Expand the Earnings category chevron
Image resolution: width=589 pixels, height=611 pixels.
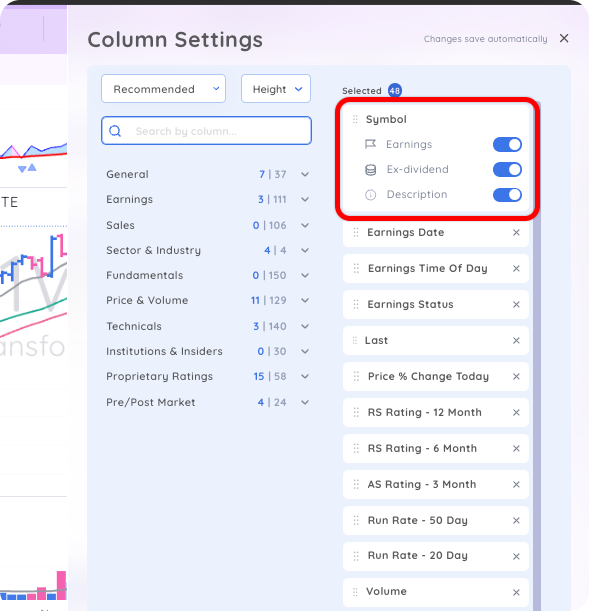coord(305,200)
